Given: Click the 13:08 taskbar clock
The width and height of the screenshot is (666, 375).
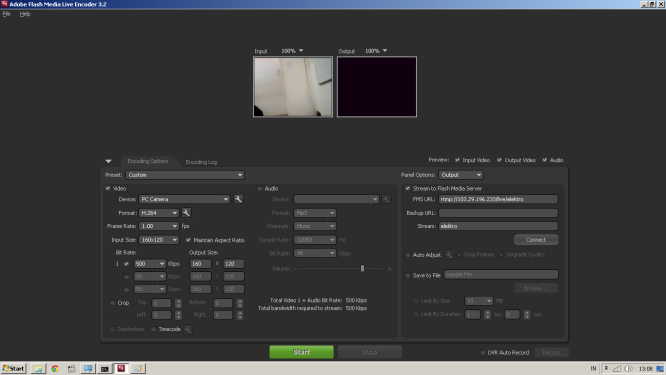Looking at the screenshot, I should coord(646,369).
